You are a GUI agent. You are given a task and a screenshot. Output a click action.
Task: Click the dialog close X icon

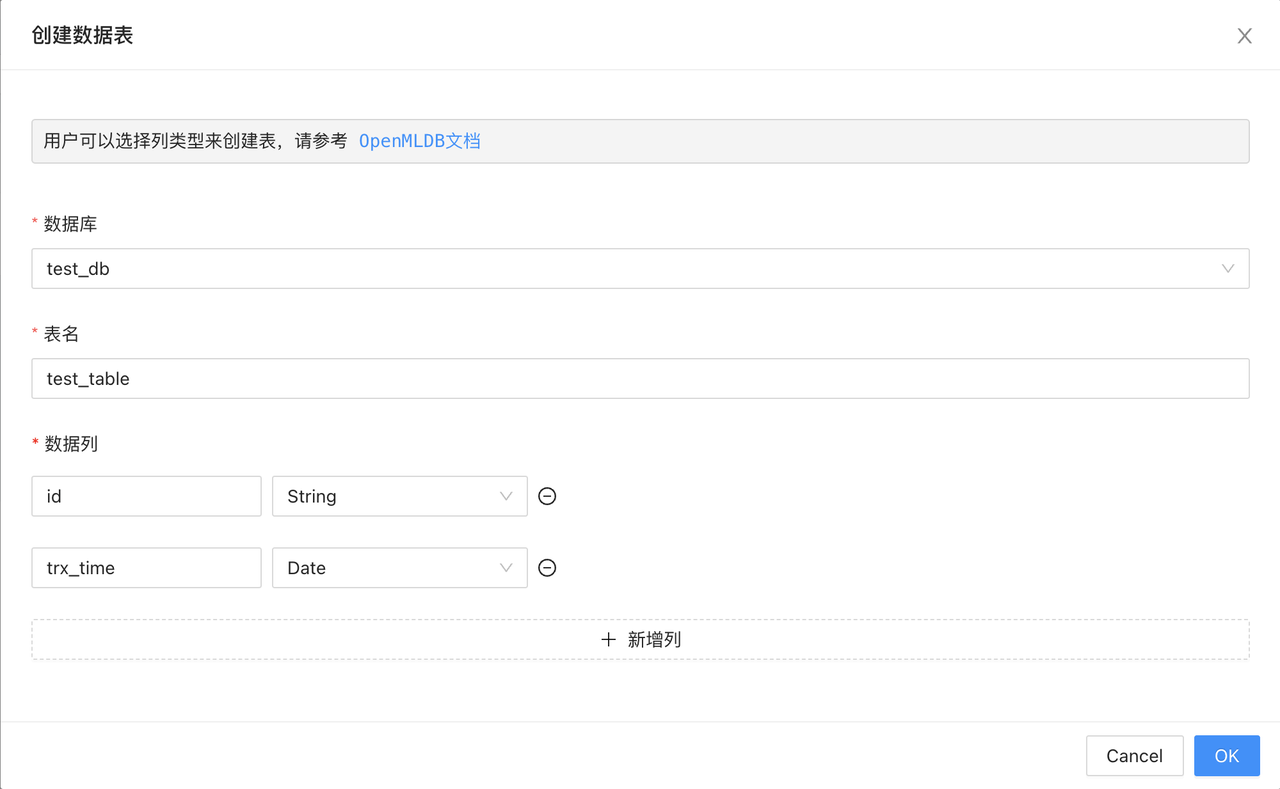tap(1244, 35)
